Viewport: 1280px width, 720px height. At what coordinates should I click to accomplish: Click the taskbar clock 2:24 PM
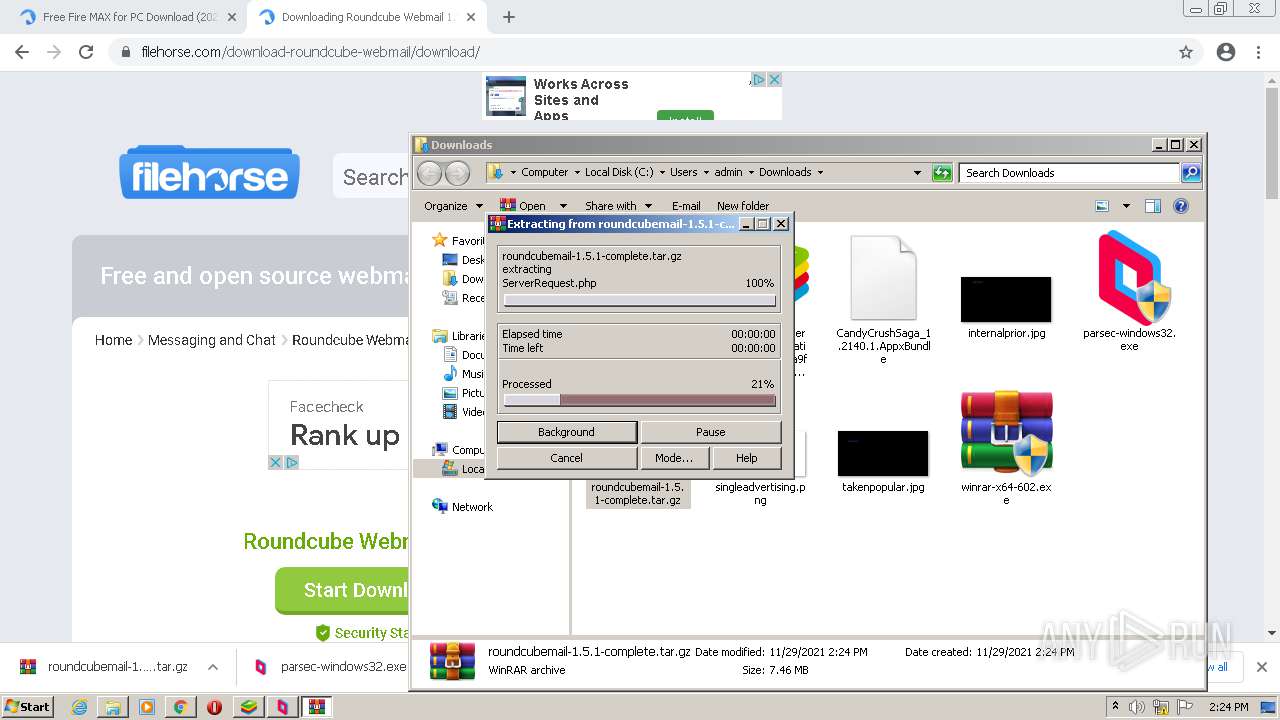(1229, 707)
